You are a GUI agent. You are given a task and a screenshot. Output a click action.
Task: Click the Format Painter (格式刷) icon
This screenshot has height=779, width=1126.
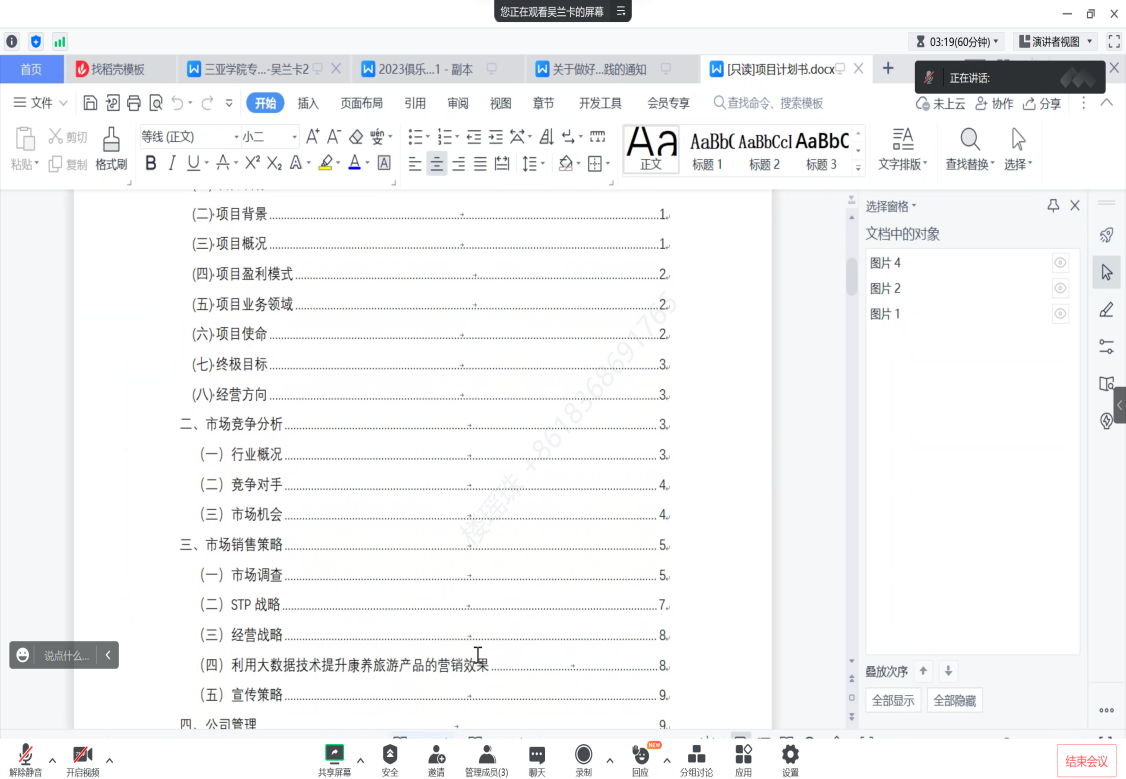pyautogui.click(x=111, y=148)
